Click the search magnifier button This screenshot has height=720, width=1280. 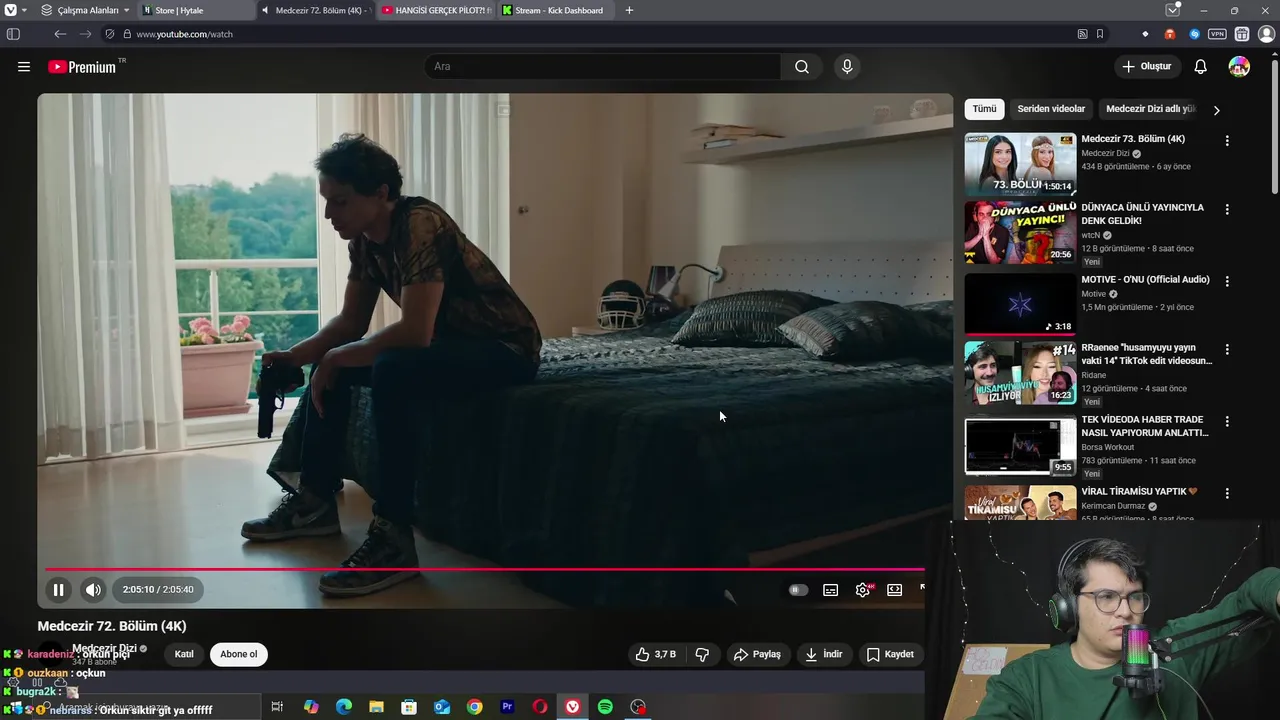click(802, 67)
